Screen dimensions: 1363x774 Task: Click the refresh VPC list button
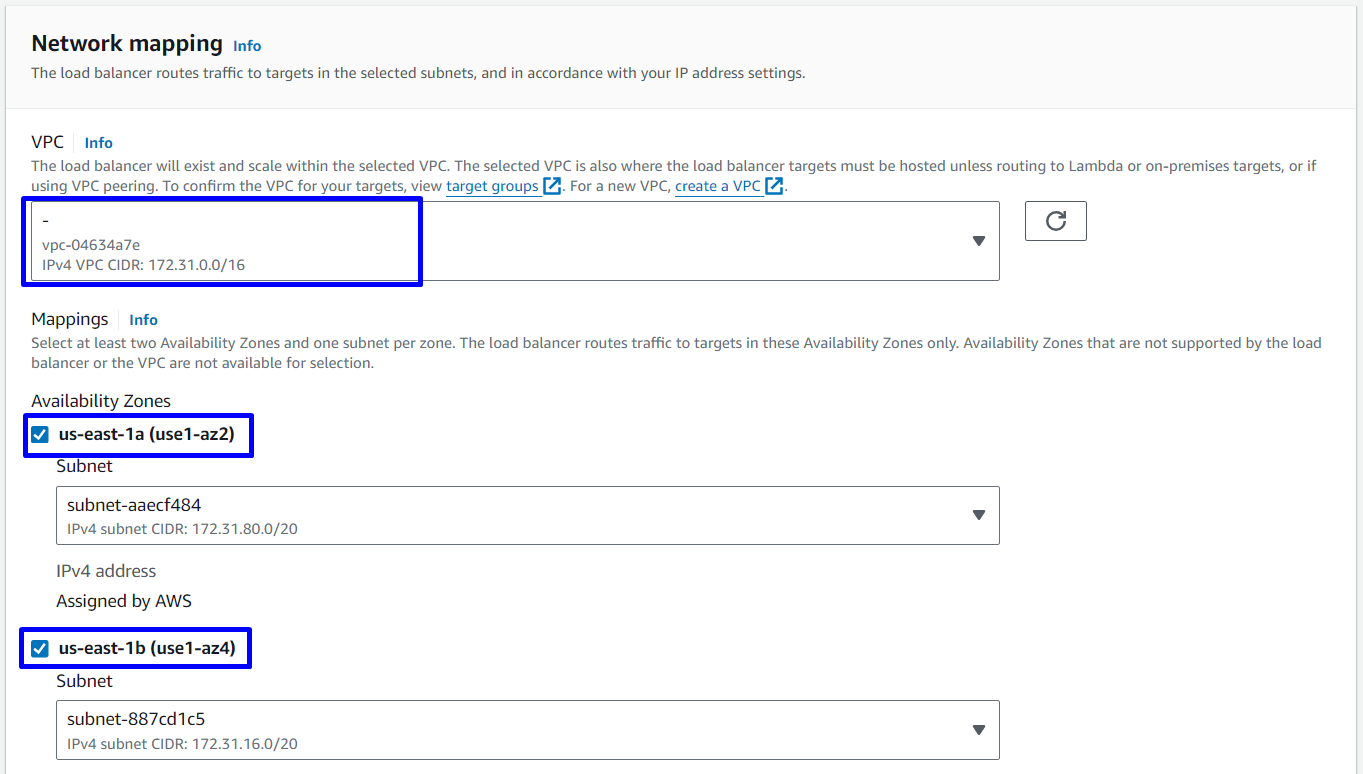click(x=1055, y=221)
